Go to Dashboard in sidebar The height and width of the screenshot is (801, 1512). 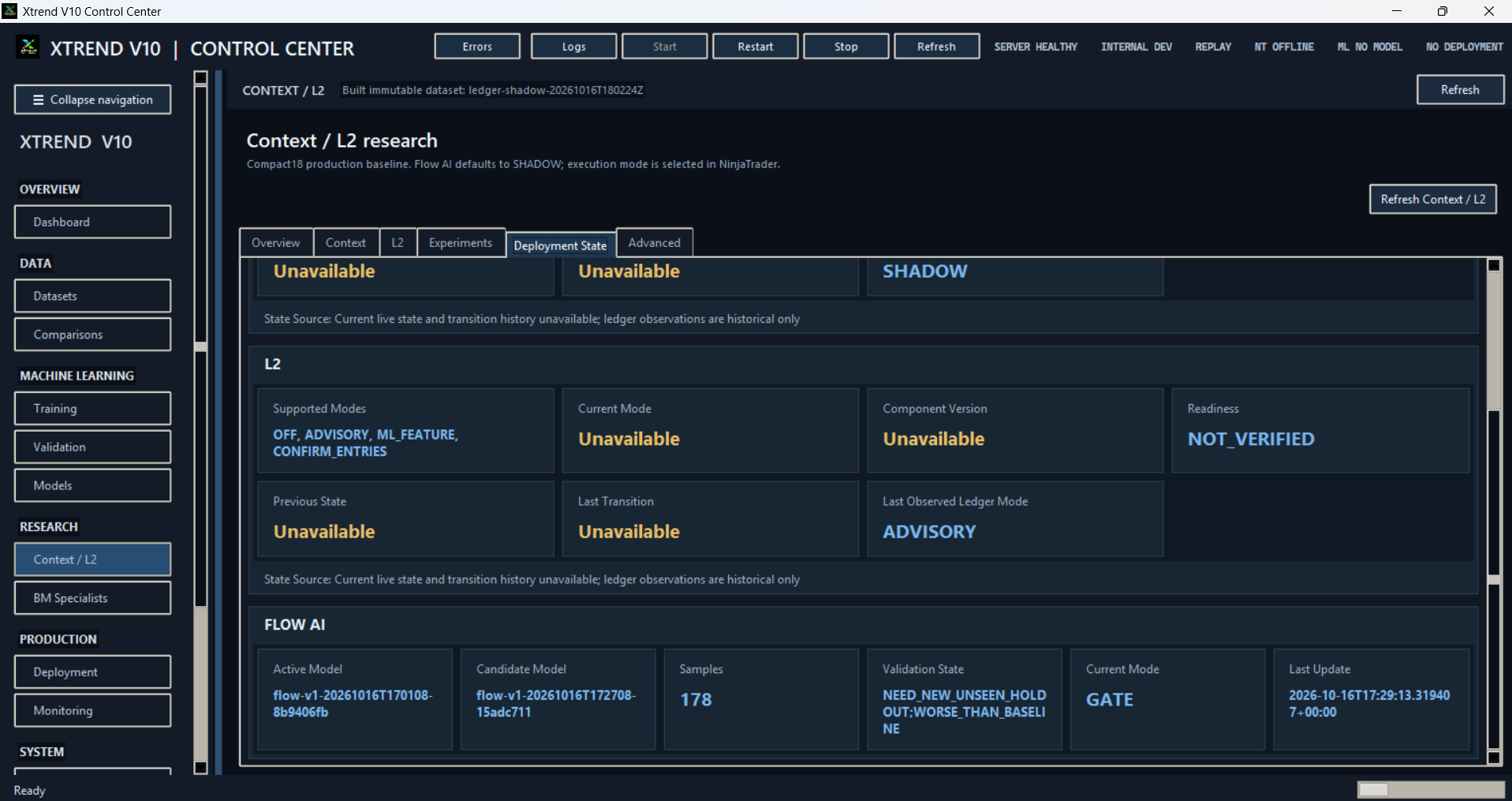92,222
